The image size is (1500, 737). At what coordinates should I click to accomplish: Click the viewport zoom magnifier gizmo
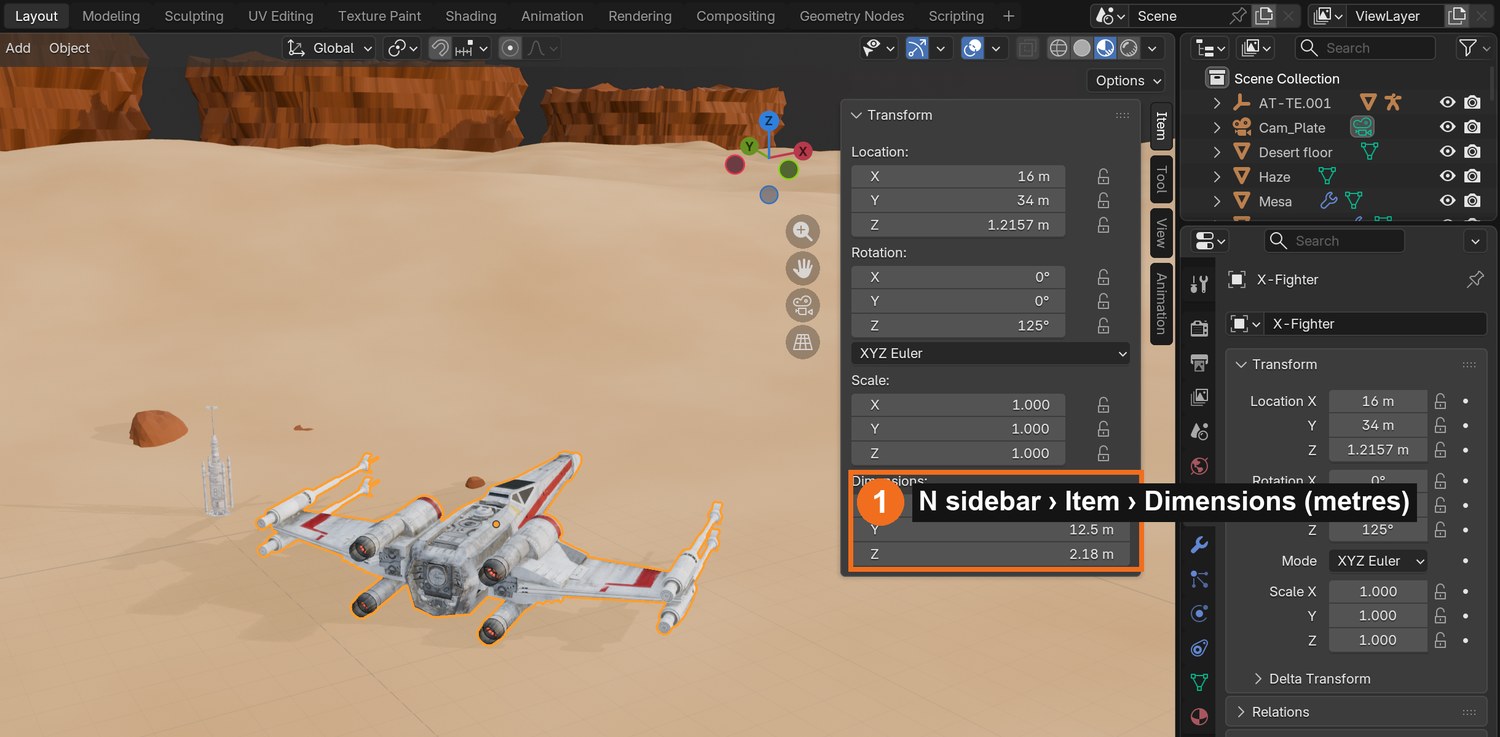(802, 232)
